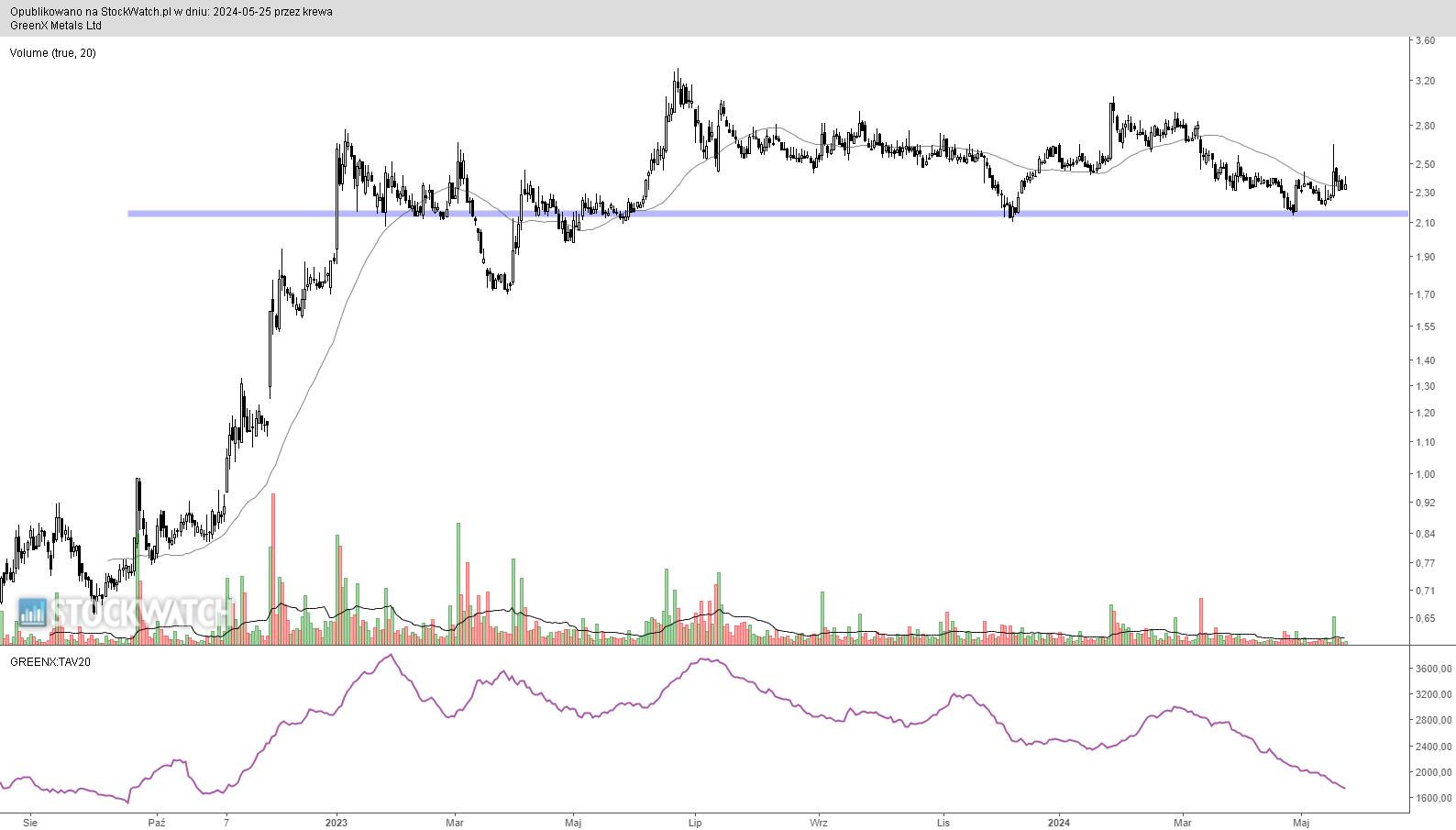Click the 0,84 price axis label

click(x=1425, y=534)
